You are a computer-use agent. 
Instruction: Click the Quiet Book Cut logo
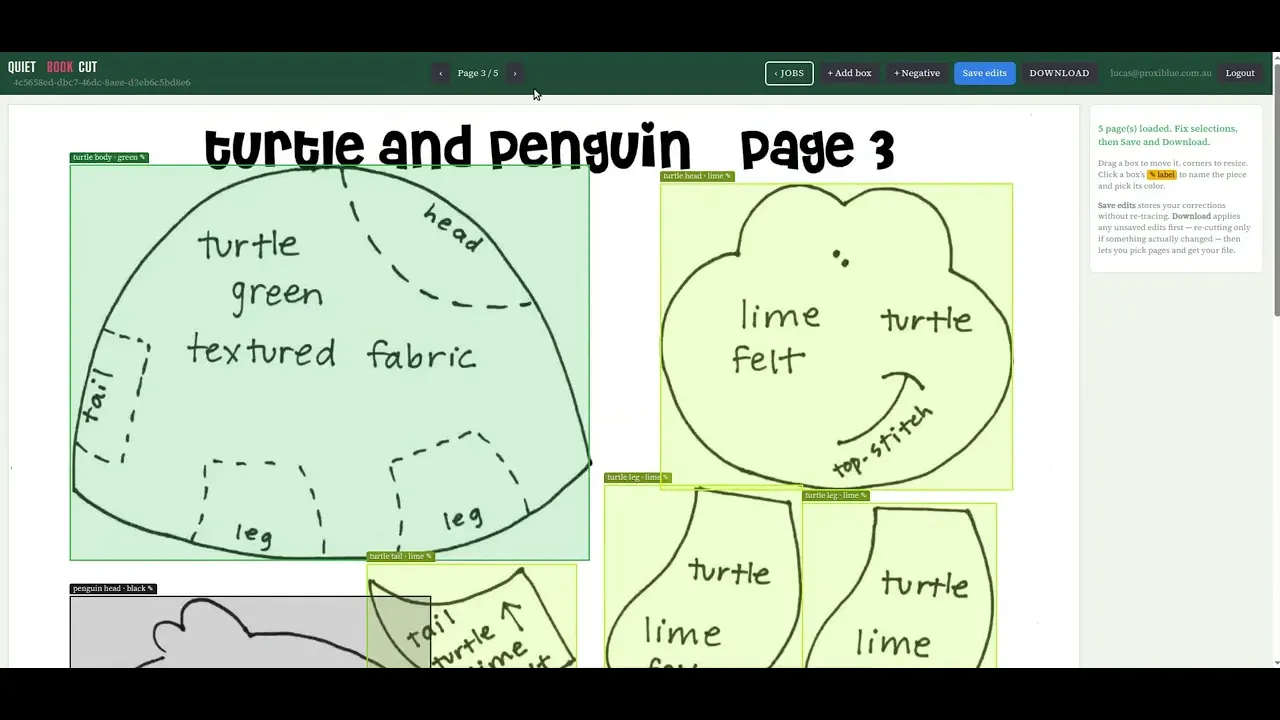(x=53, y=67)
